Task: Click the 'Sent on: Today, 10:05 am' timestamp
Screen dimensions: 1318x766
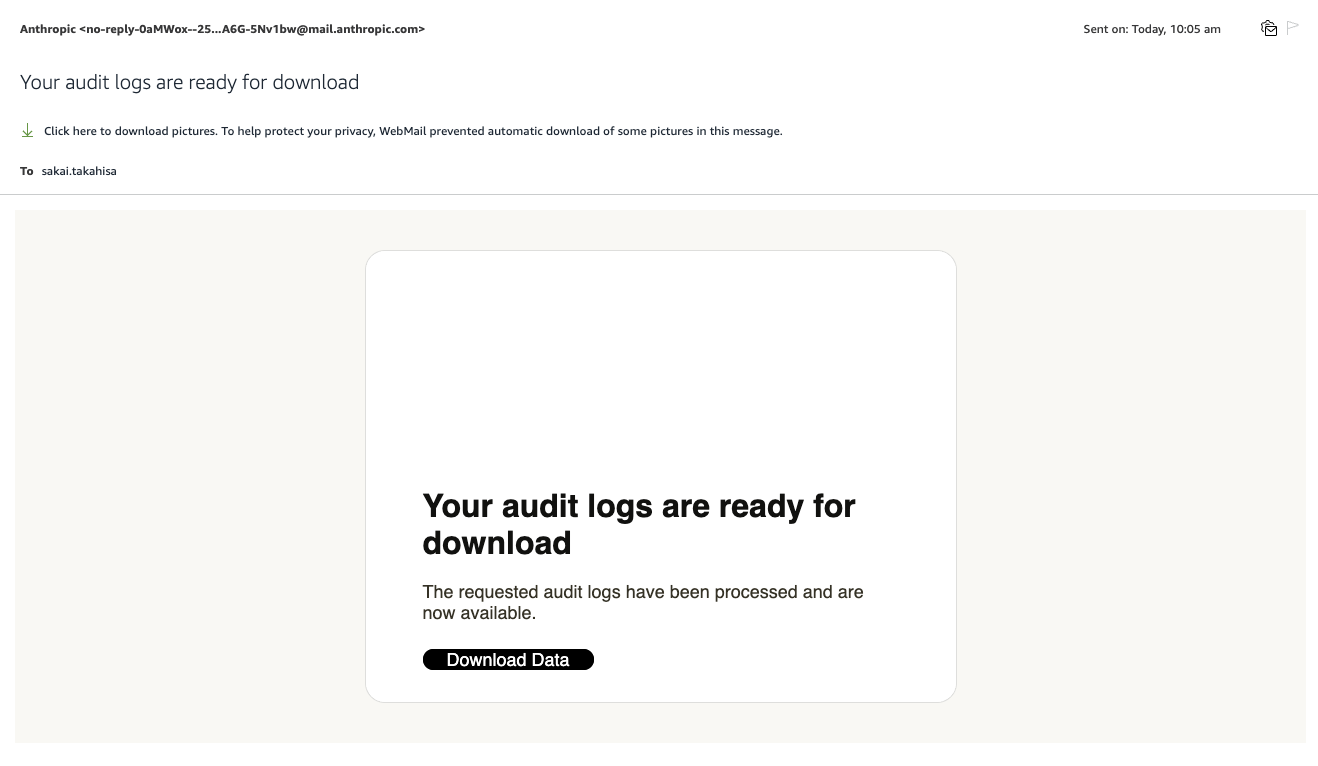Action: tap(1151, 29)
